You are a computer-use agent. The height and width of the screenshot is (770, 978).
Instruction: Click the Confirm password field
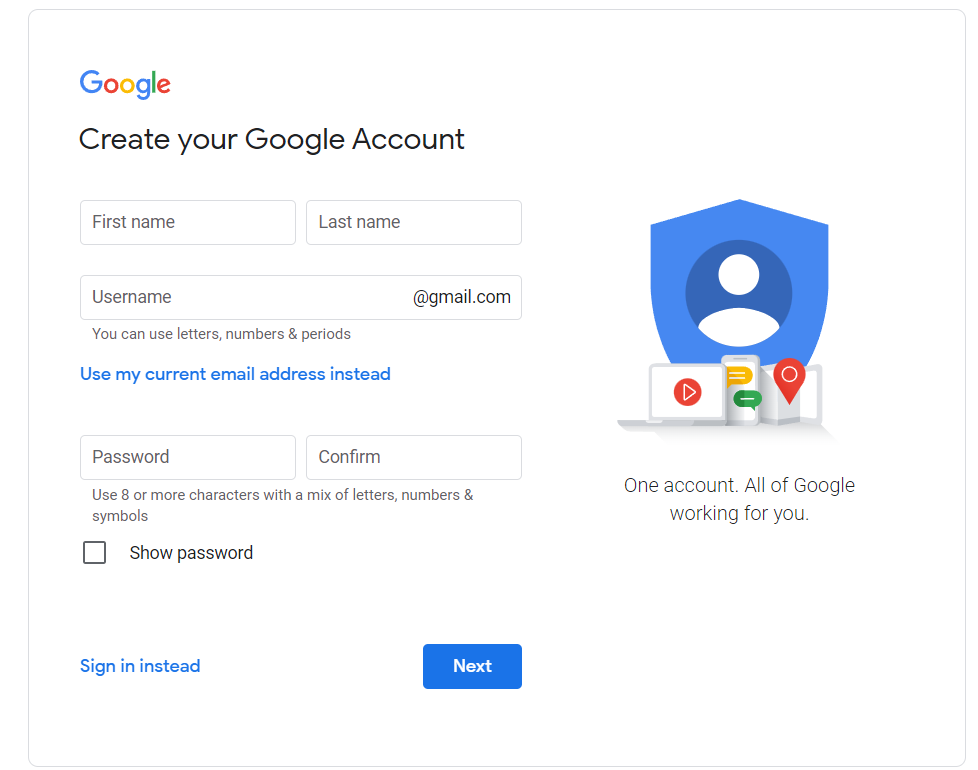coord(413,457)
